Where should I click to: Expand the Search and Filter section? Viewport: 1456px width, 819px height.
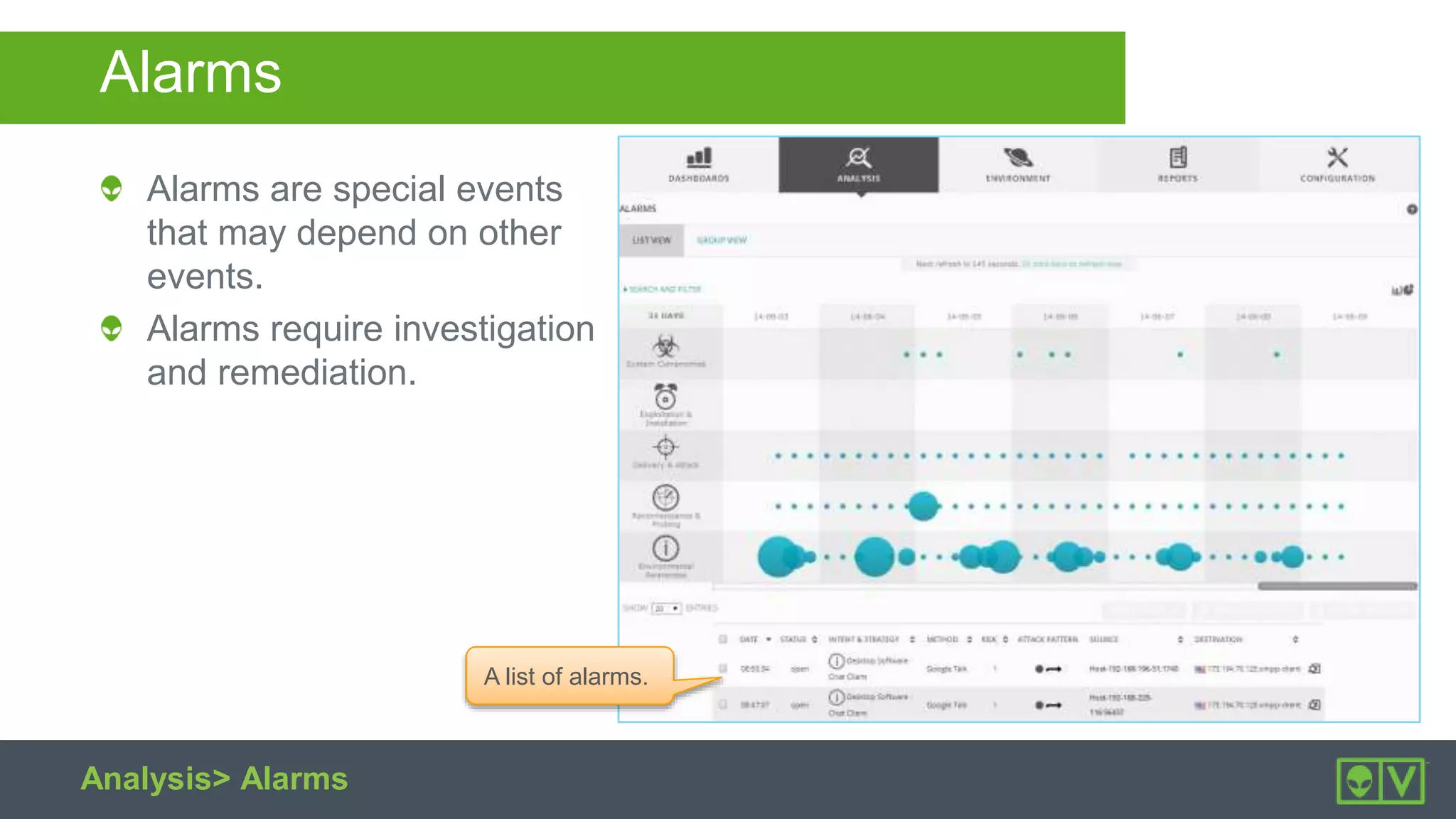pyautogui.click(x=663, y=289)
